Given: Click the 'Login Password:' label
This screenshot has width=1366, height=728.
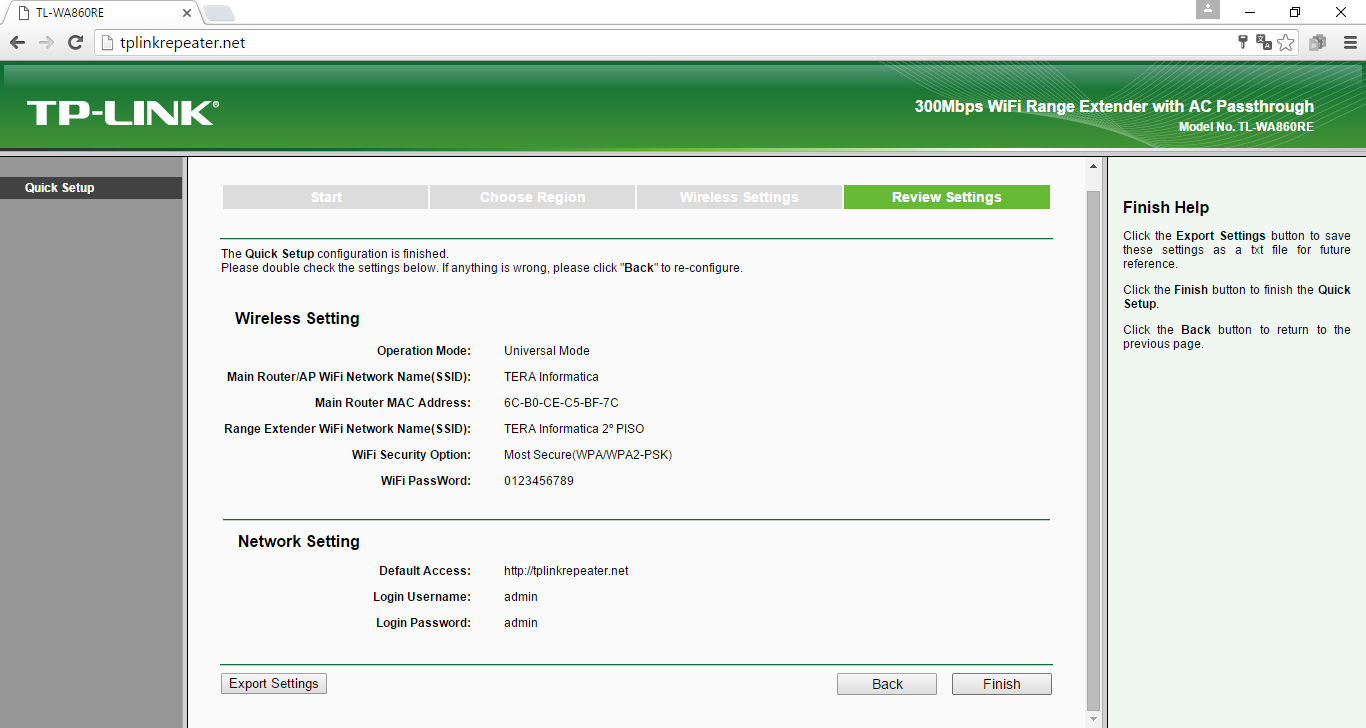Looking at the screenshot, I should pos(423,623).
